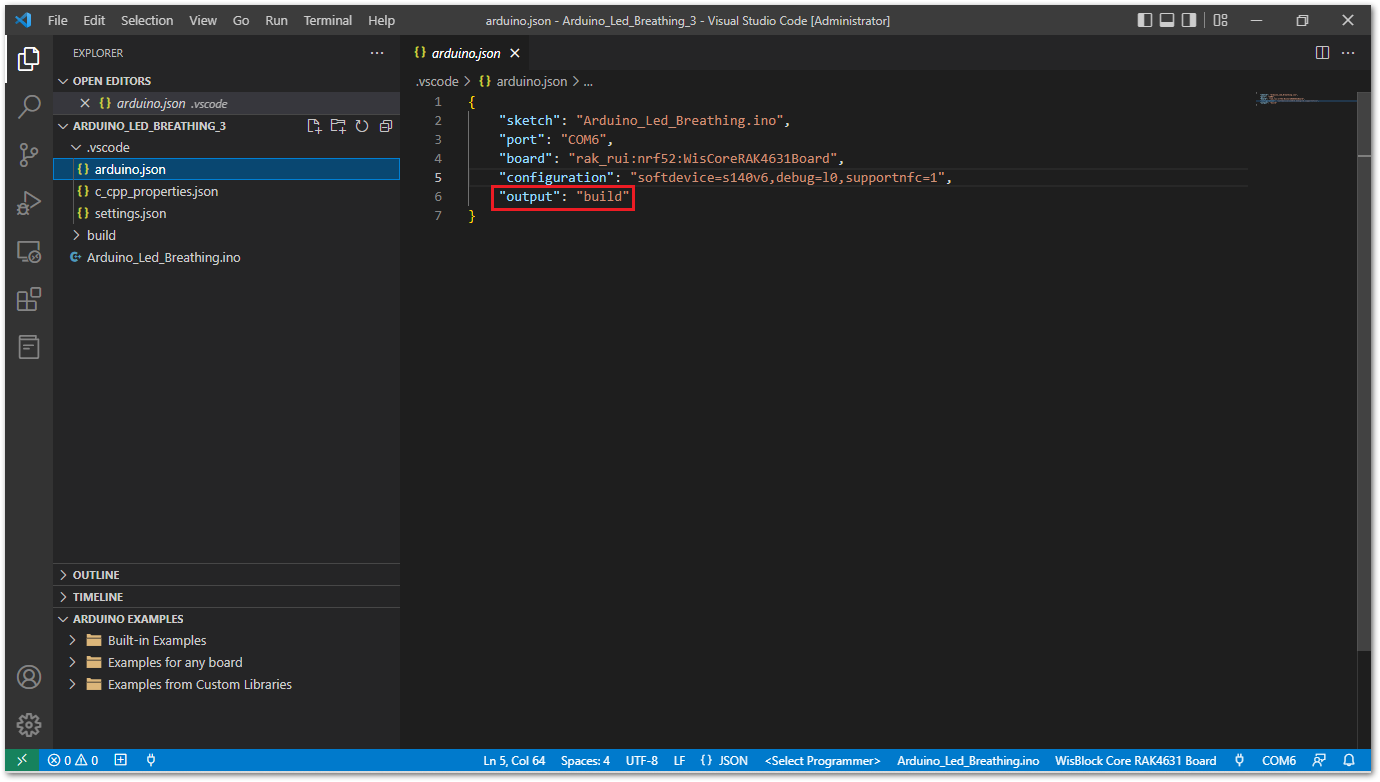Click .vscode breadcrumb above the editor
1380x782 pixels.
[437, 81]
